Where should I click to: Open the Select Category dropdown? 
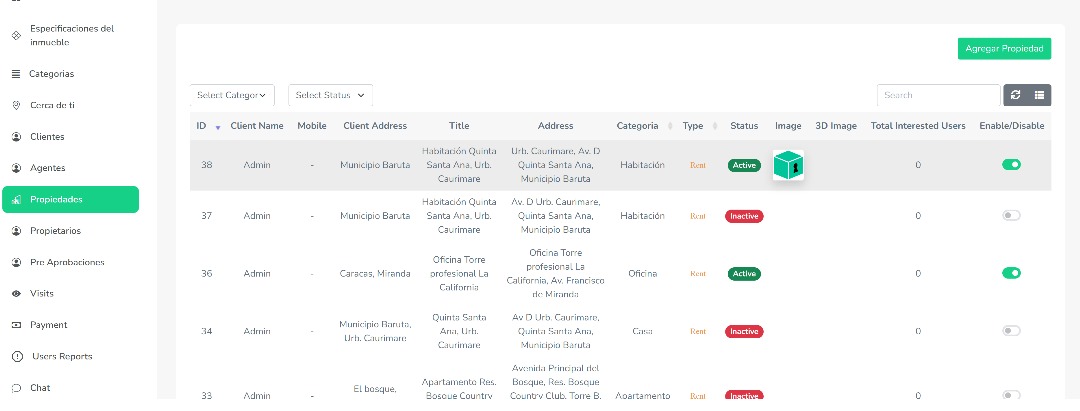232,95
